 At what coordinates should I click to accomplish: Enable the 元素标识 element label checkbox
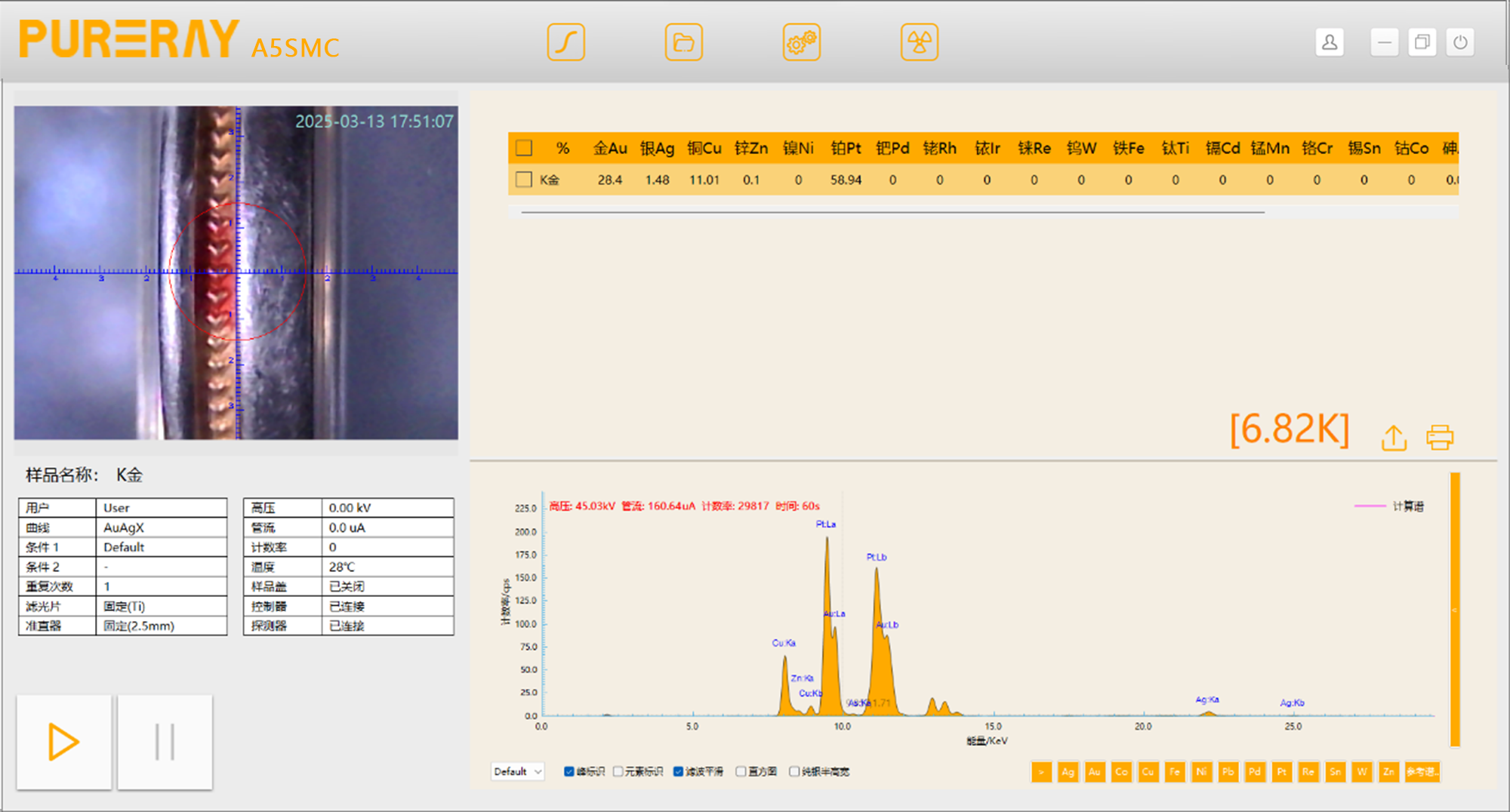pos(618,771)
